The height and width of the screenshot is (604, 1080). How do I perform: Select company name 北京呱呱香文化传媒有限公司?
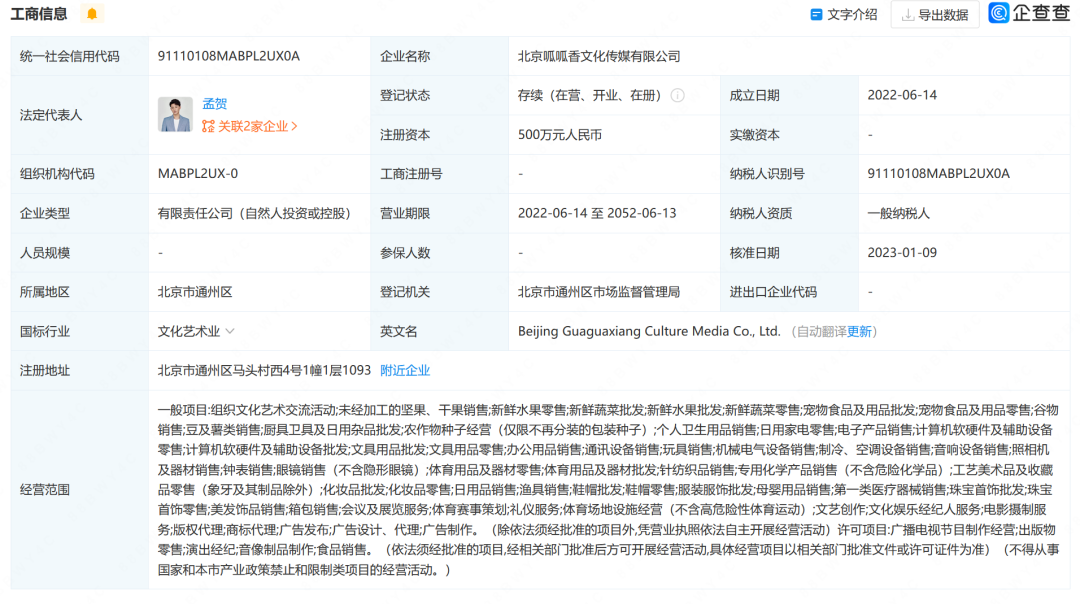[x=599, y=56]
